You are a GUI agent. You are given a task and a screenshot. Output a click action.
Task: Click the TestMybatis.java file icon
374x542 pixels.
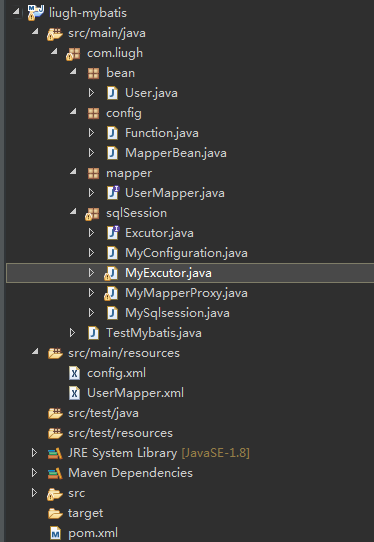click(93, 333)
